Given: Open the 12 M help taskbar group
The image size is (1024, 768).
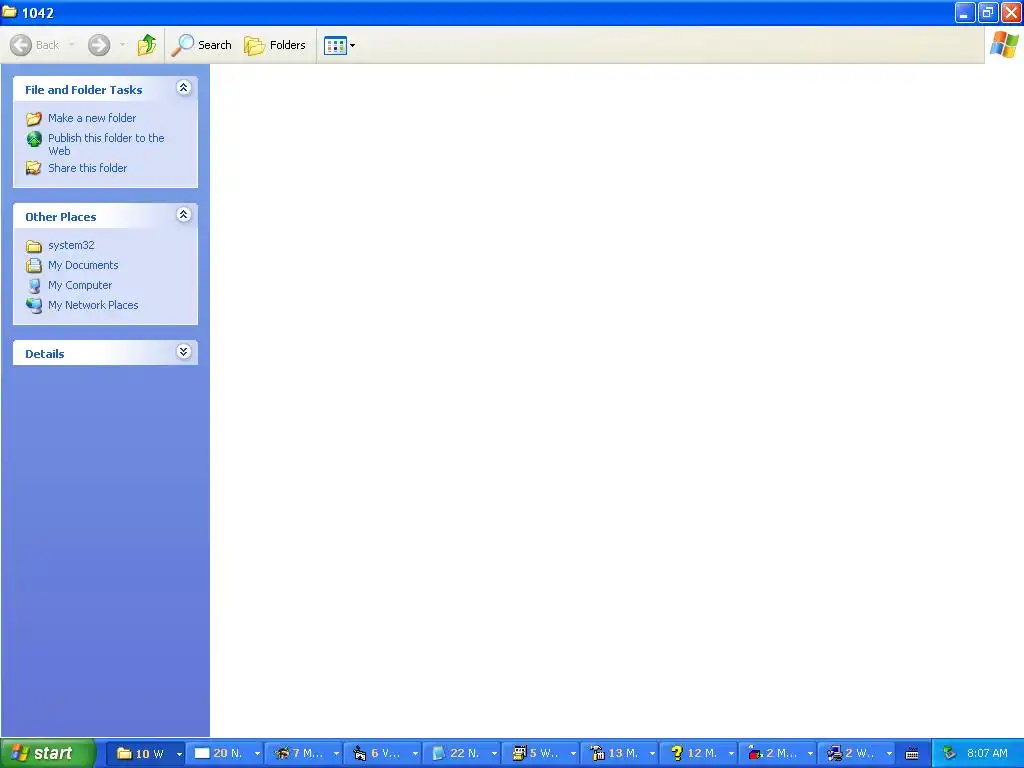Looking at the screenshot, I should (x=698, y=753).
